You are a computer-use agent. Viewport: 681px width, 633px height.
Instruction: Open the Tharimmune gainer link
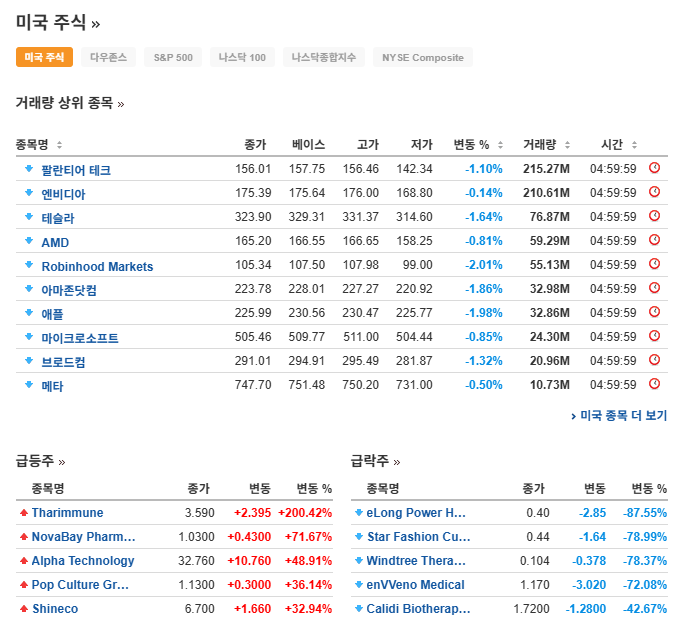coord(67,513)
